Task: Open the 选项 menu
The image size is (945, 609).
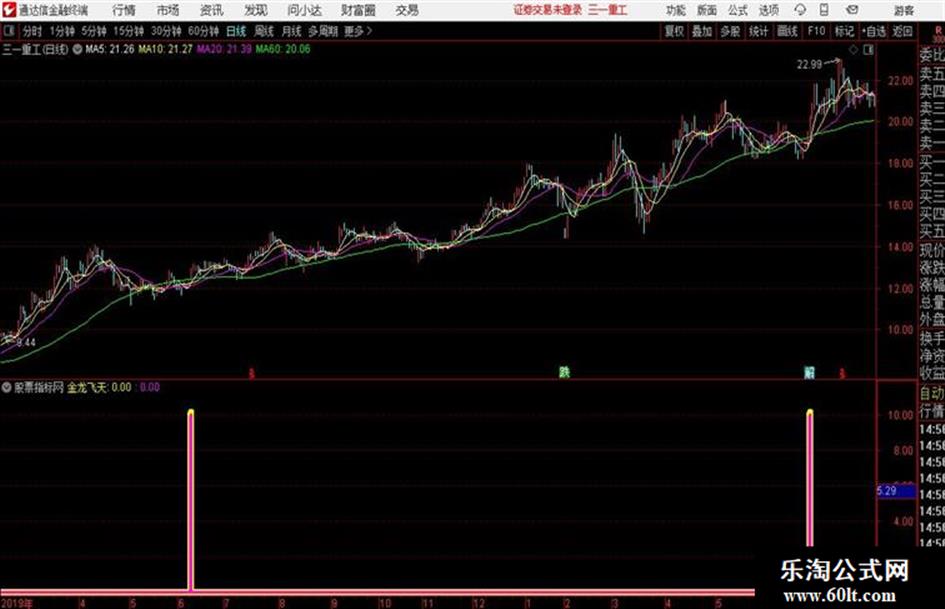Action: 769,10
